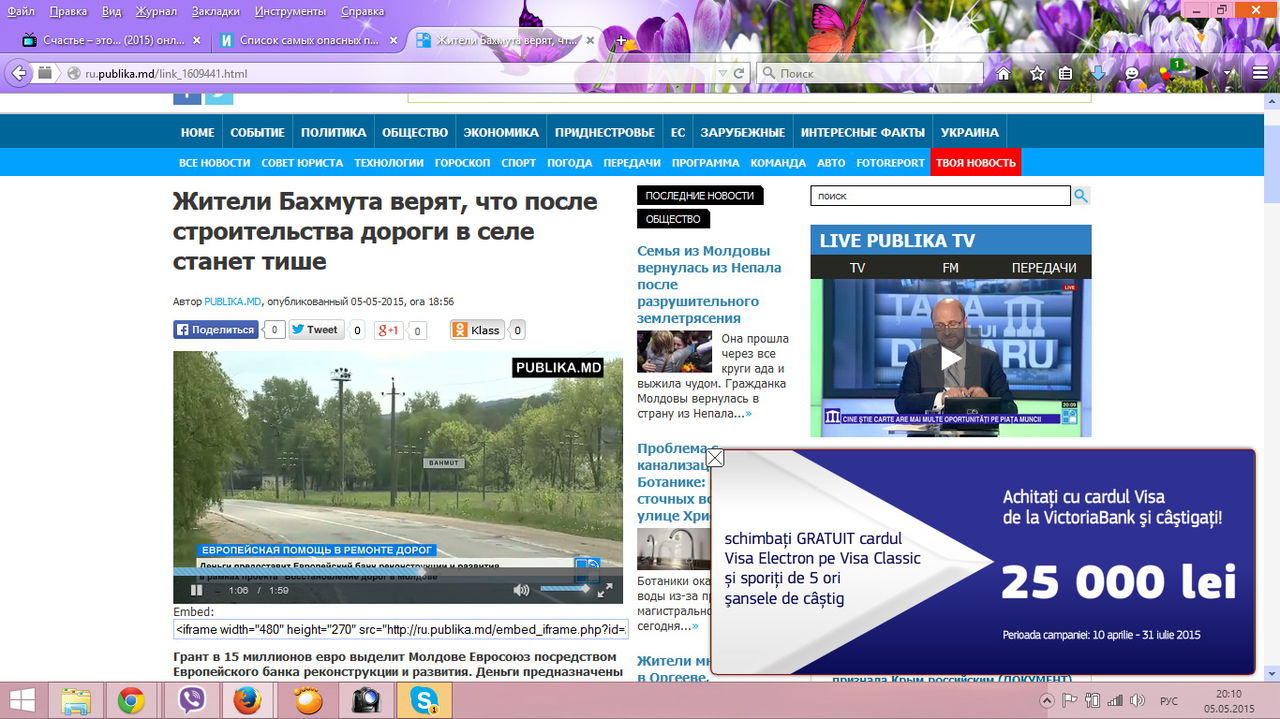Go back with the browser back arrow
Screen dimensions: 1280x719
(x=18, y=73)
